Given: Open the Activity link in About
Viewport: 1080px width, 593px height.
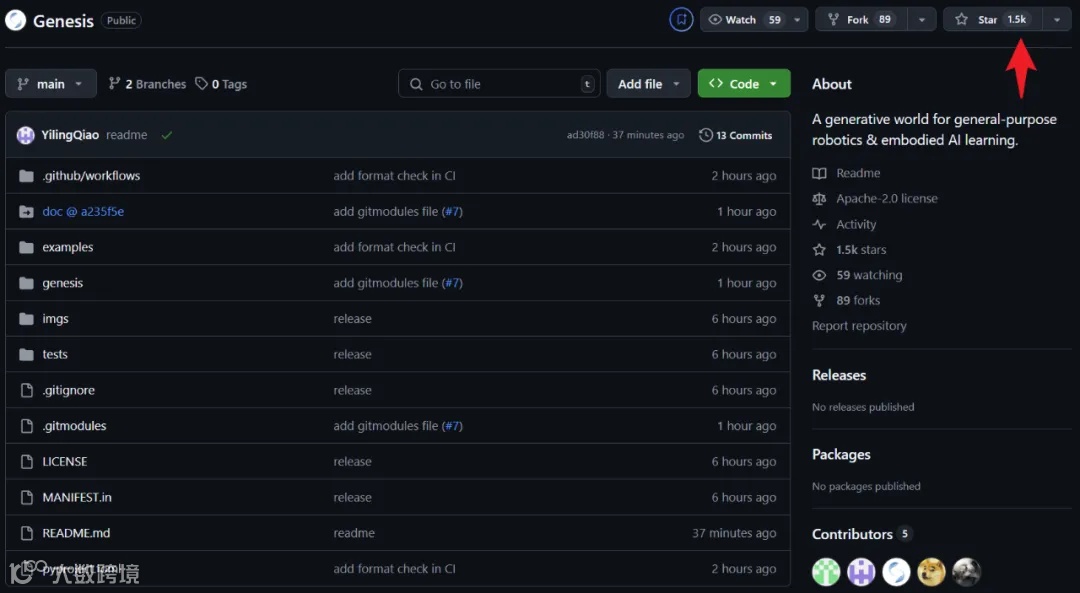Looking at the screenshot, I should pos(844,225).
